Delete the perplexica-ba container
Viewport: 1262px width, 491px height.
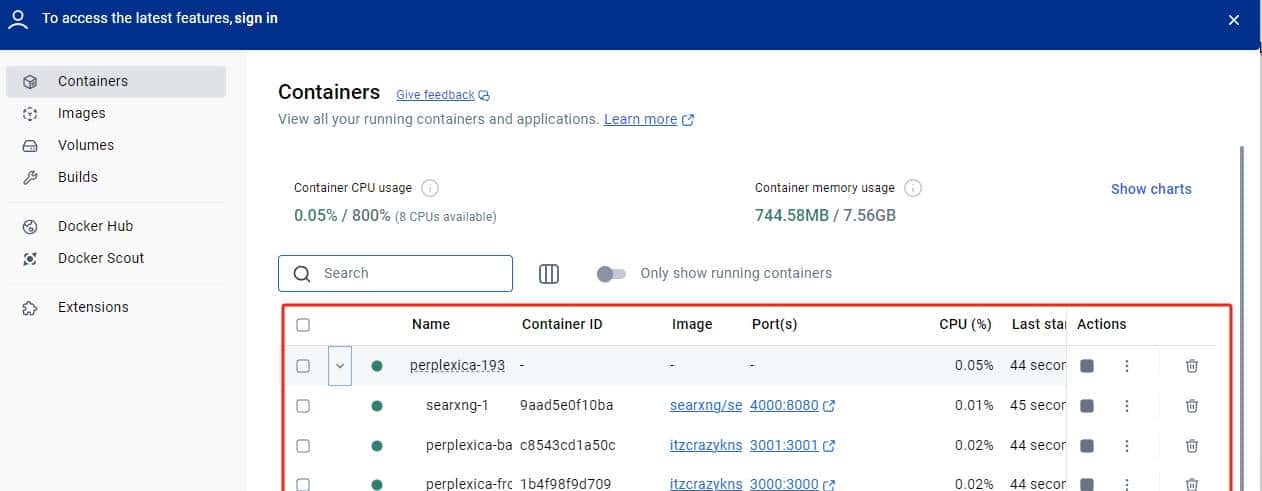pyautogui.click(x=1192, y=445)
